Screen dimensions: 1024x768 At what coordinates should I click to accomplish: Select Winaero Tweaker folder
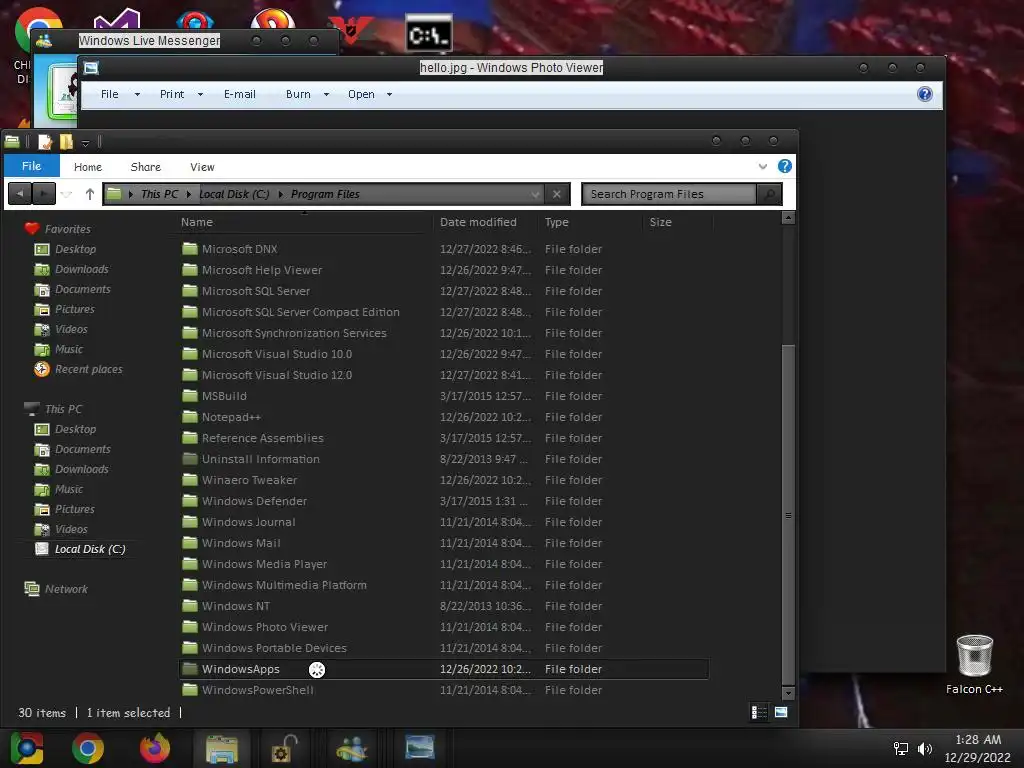point(249,480)
